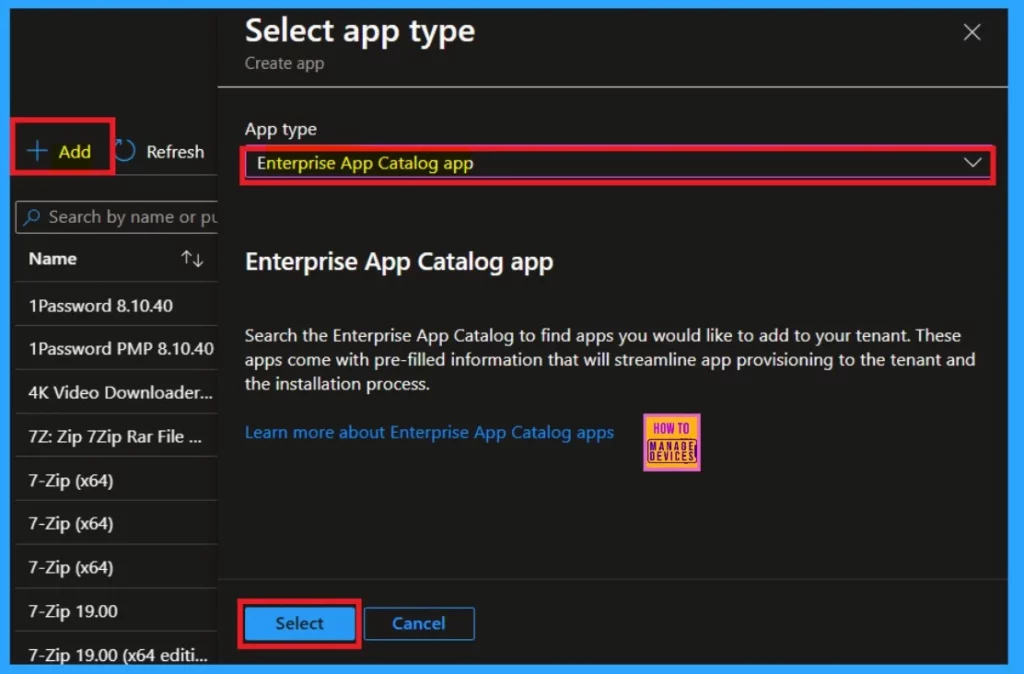
Task: Select the 7-Zip 19.00 (x64 edition) row
Action: point(116,654)
